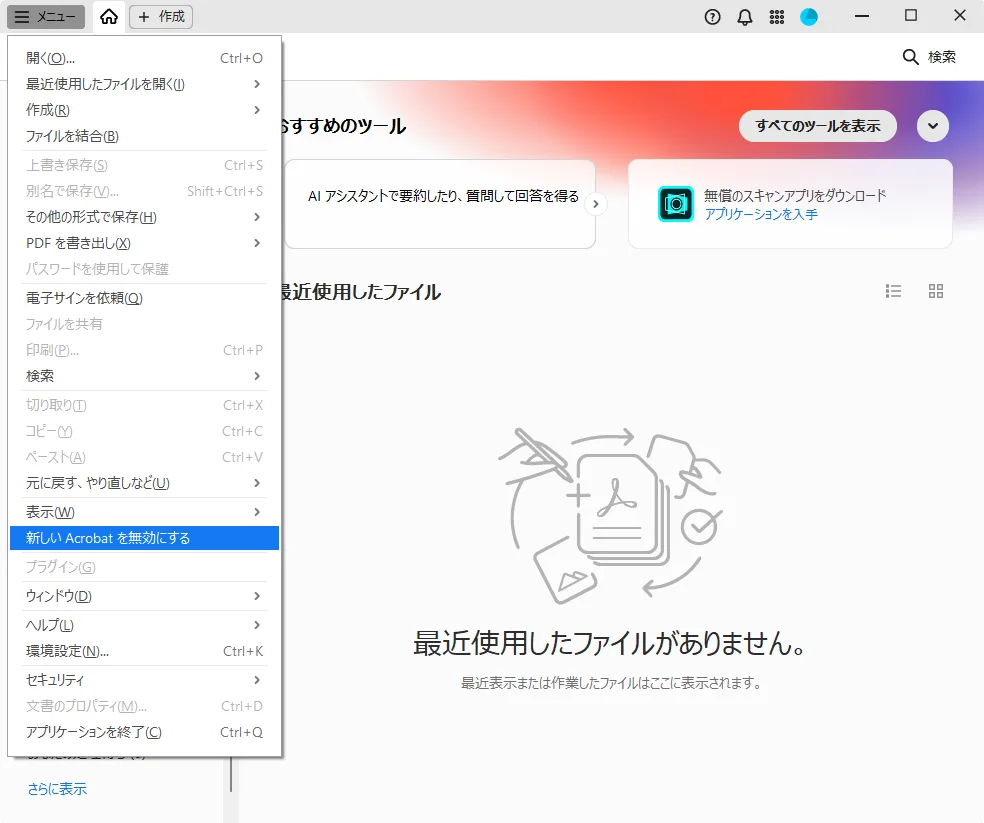
Task: Expand the セキュリティ submenu
Action: (144, 680)
